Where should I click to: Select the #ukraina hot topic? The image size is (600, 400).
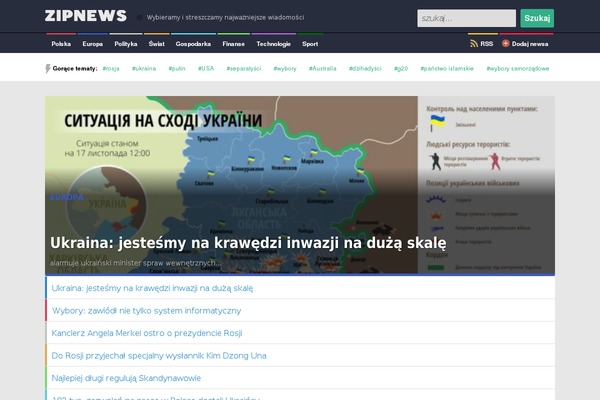point(144,69)
